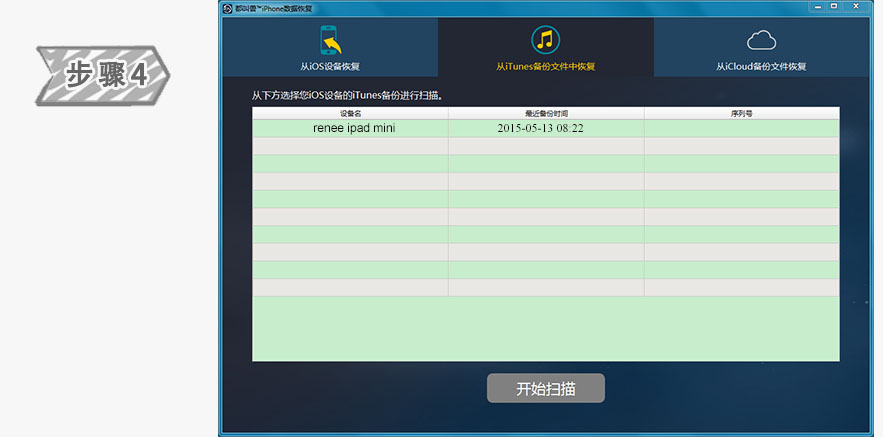Click the backup time 2015-05-13 08:22

pyautogui.click(x=540, y=128)
